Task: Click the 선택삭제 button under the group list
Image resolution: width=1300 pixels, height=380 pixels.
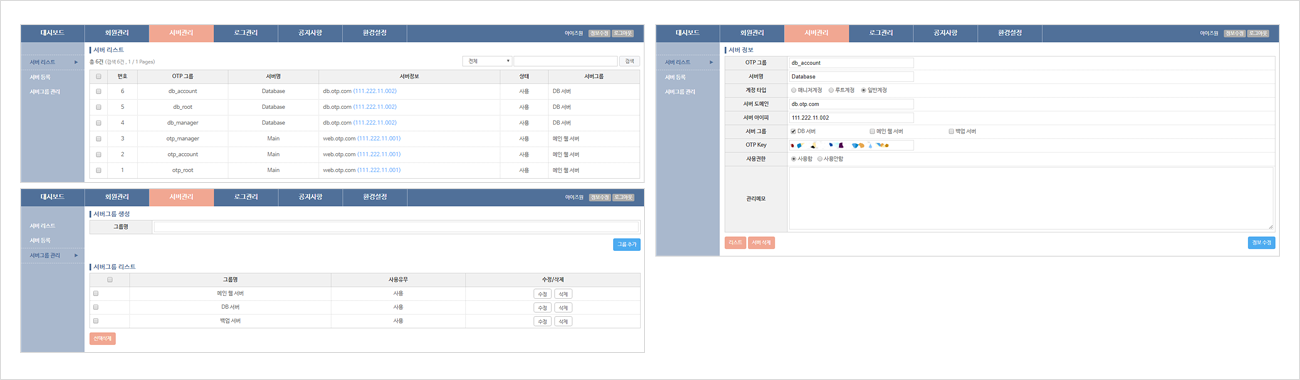Action: 103,339
